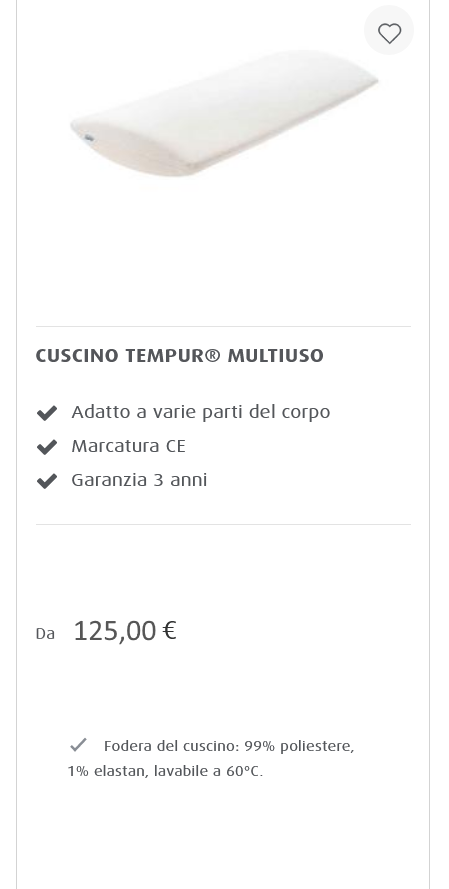Screen dimensions: 449x889
Task: Click the lavabile a 60°C text line
Action: 208,771
